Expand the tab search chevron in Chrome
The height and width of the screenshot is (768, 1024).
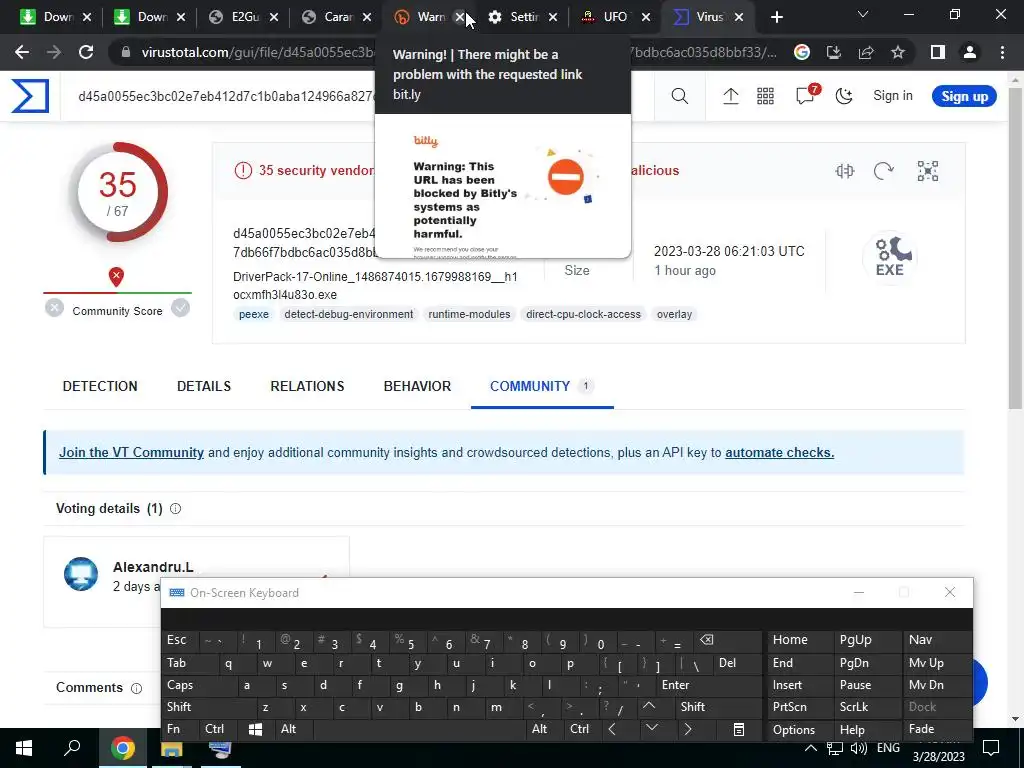click(x=863, y=14)
